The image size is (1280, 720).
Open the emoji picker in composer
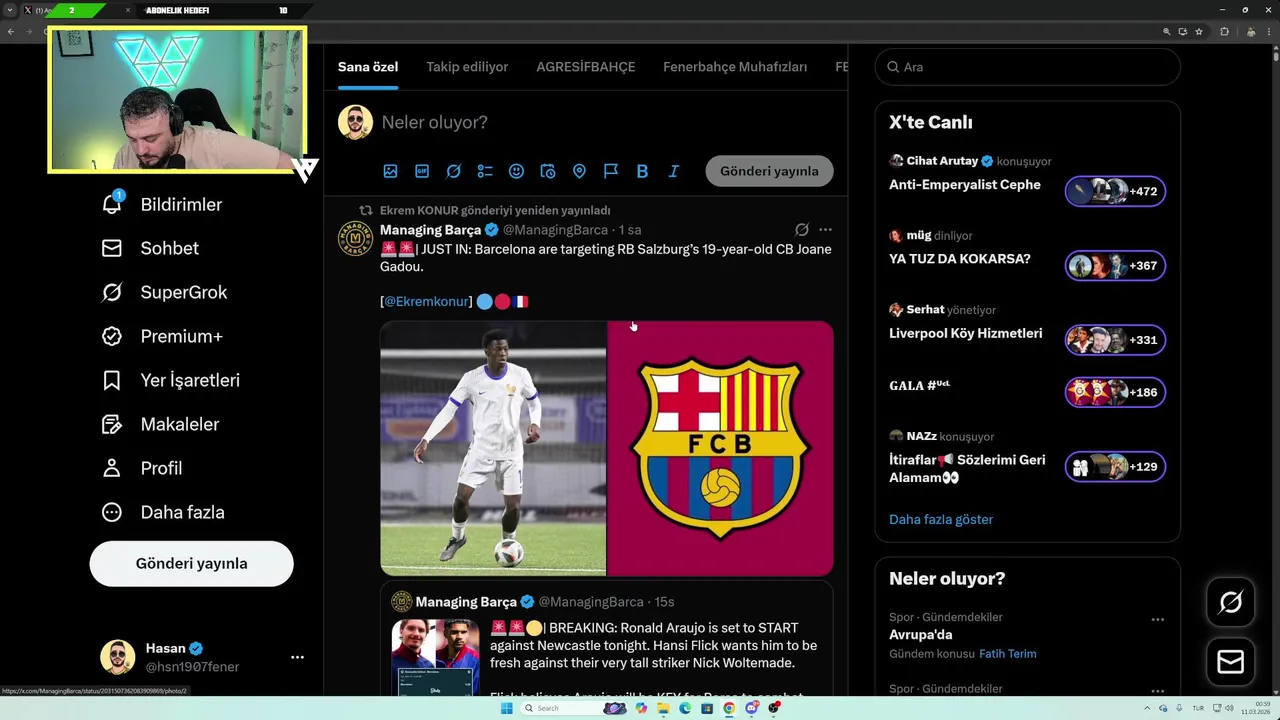tap(516, 171)
